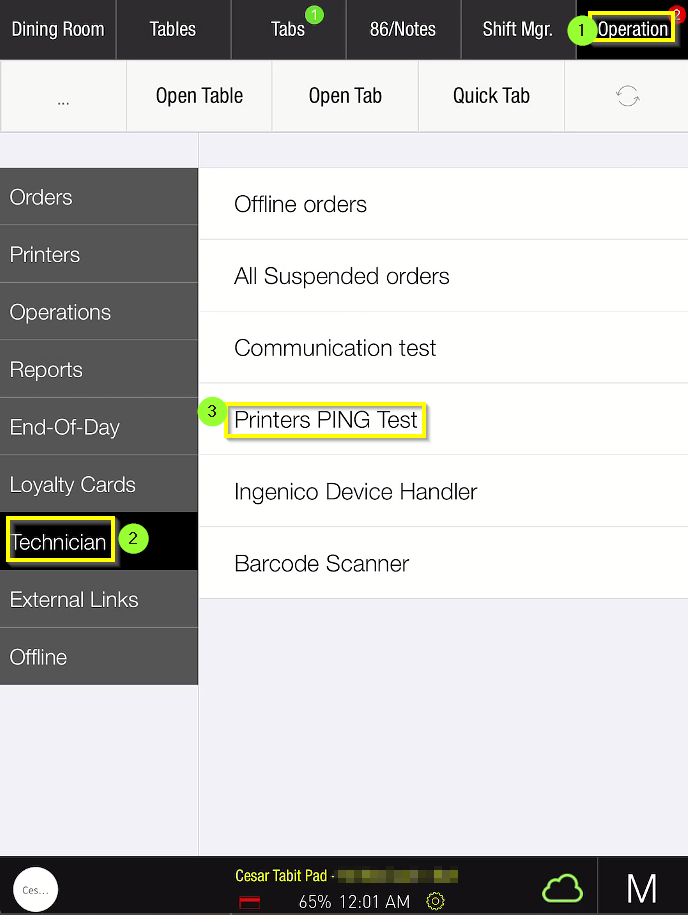Tap the user avatar circle
688x915 pixels.
tap(36, 889)
